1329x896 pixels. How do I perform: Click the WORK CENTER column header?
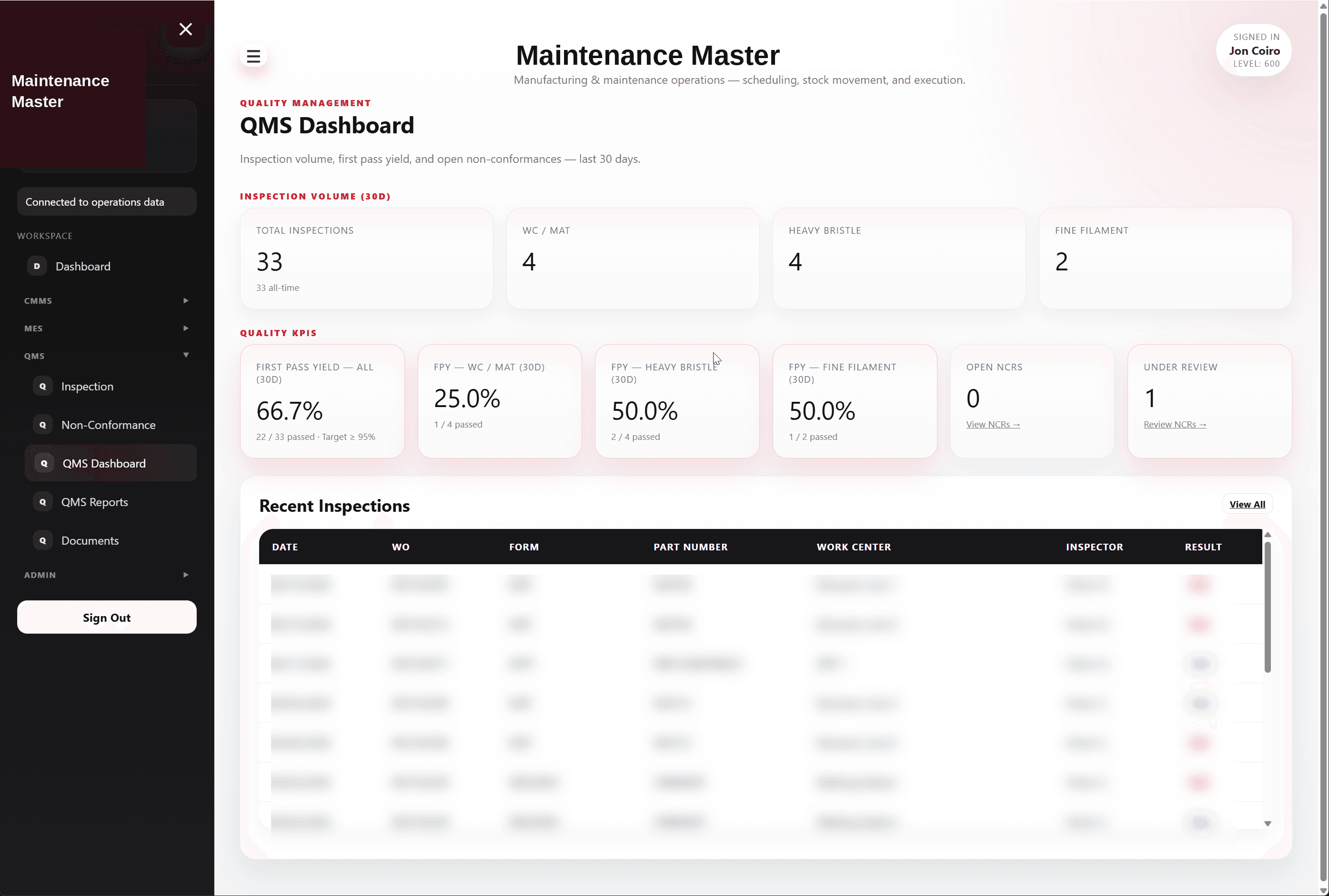click(x=854, y=547)
